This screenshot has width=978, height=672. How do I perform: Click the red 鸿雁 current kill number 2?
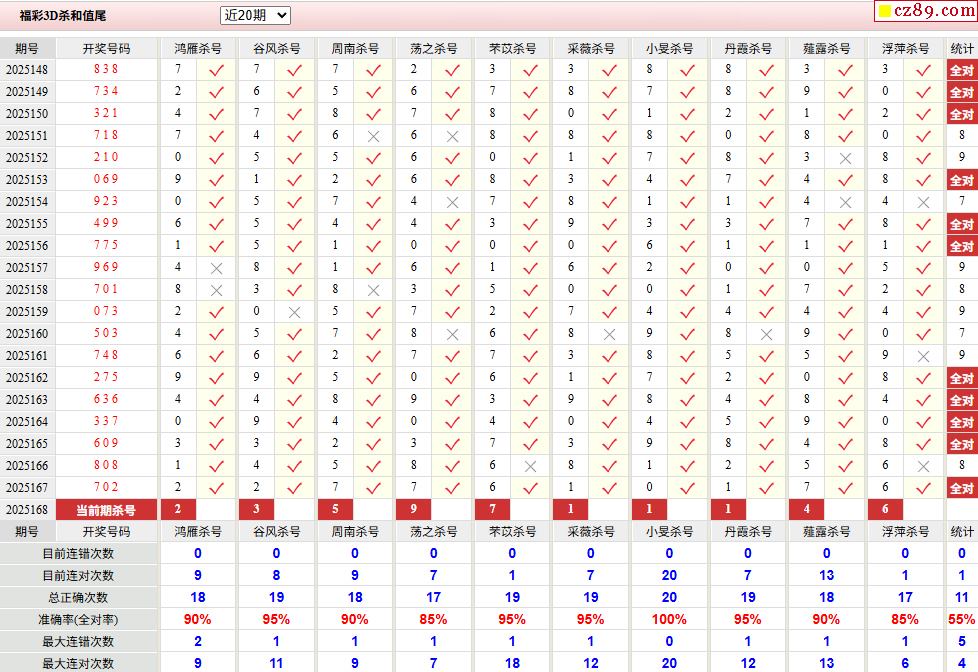178,509
